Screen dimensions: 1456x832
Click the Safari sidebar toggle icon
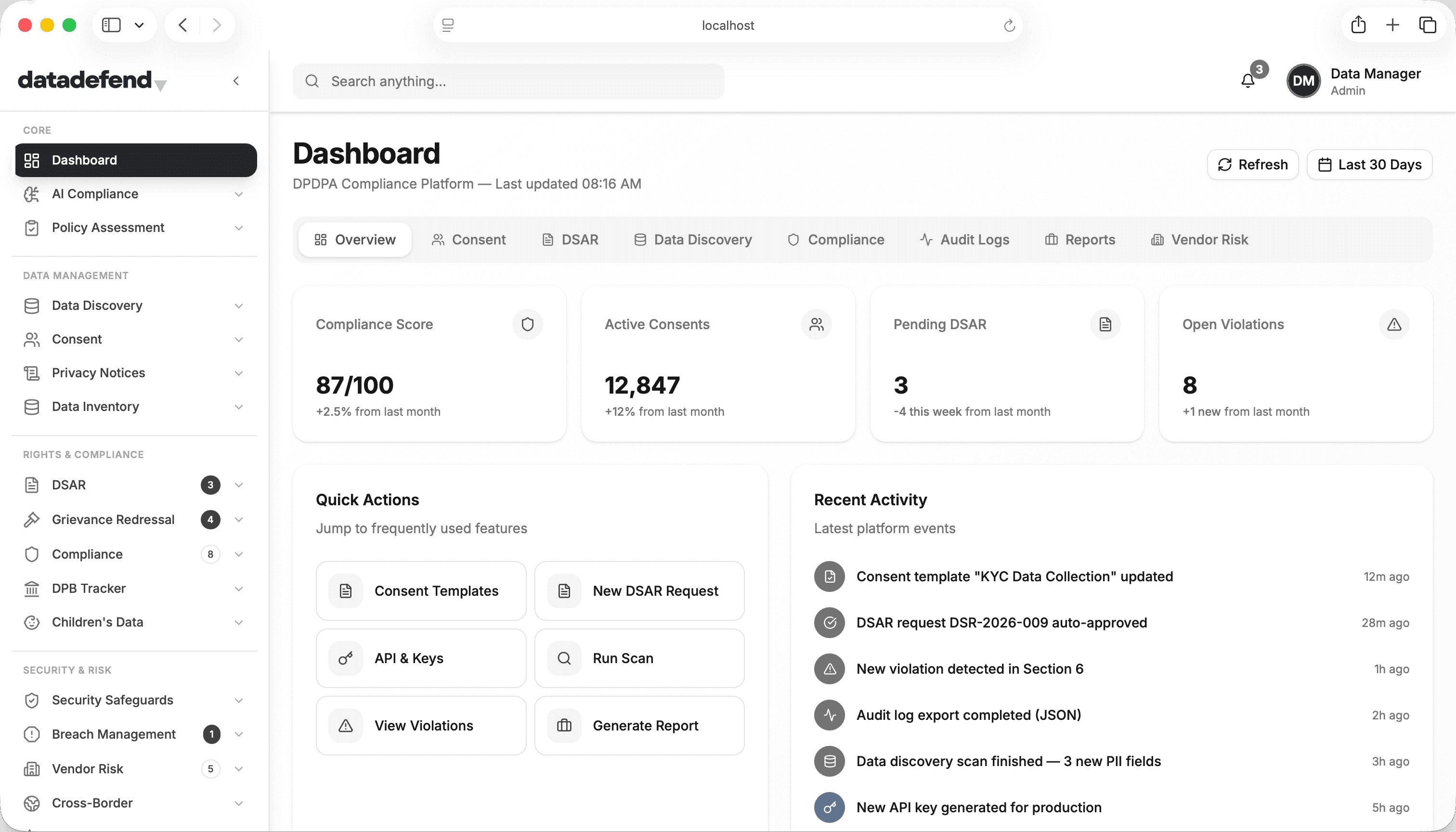tap(112, 25)
